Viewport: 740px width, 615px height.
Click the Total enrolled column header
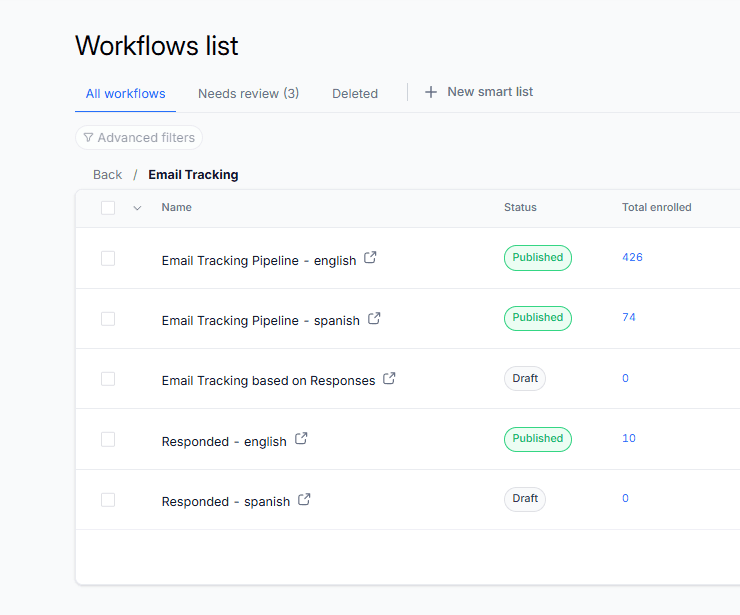coord(656,207)
